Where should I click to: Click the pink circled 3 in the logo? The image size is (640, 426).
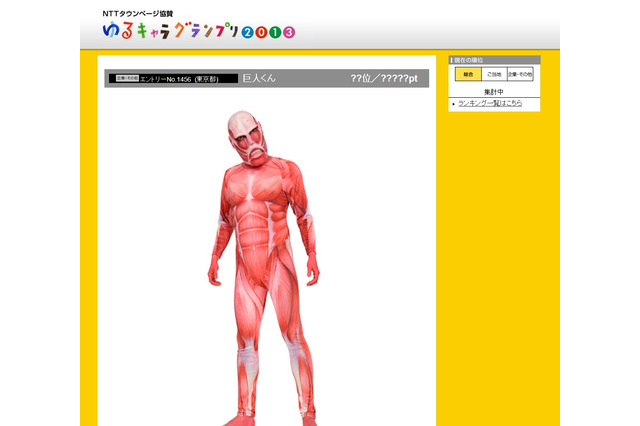(290, 31)
